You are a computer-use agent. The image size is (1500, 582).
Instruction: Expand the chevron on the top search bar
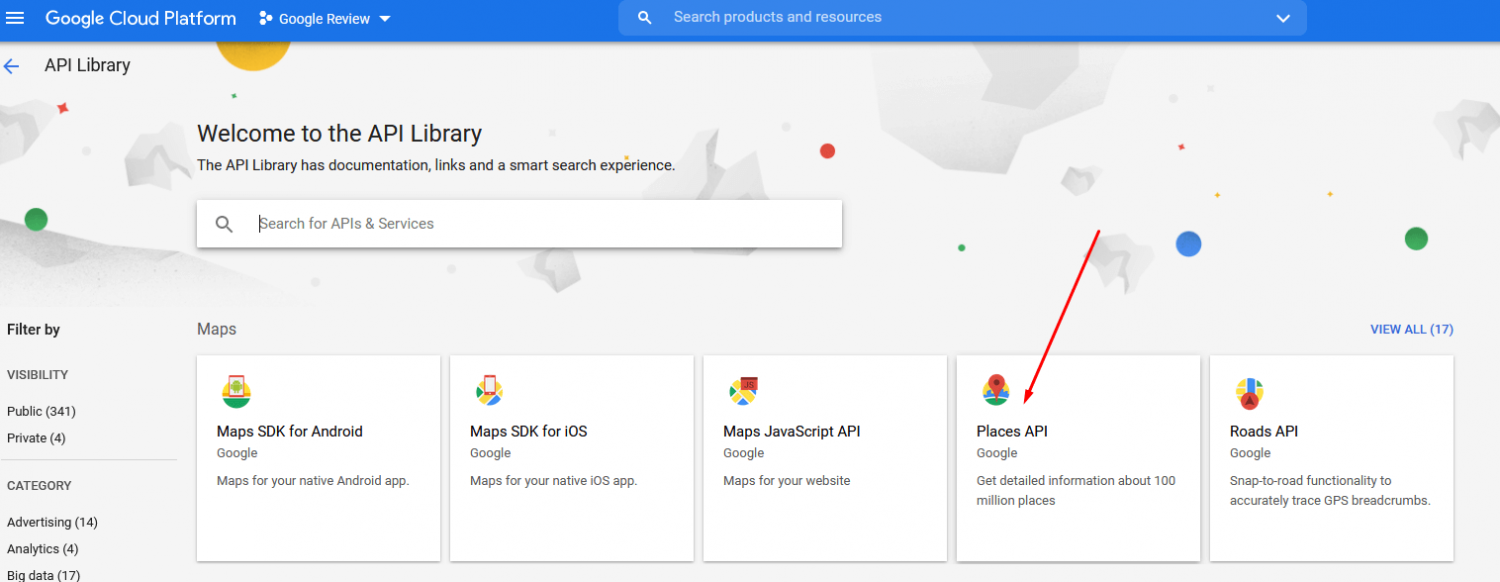(x=1282, y=17)
